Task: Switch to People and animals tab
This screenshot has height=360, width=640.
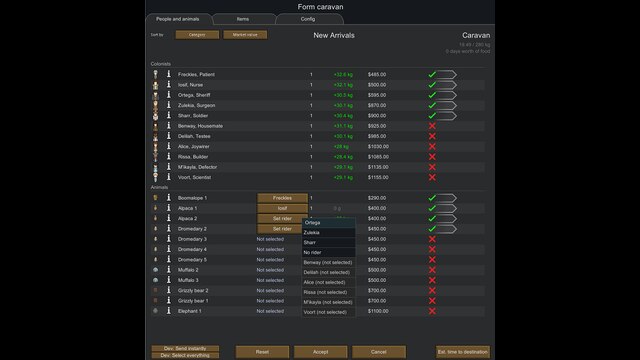Action: [178, 19]
